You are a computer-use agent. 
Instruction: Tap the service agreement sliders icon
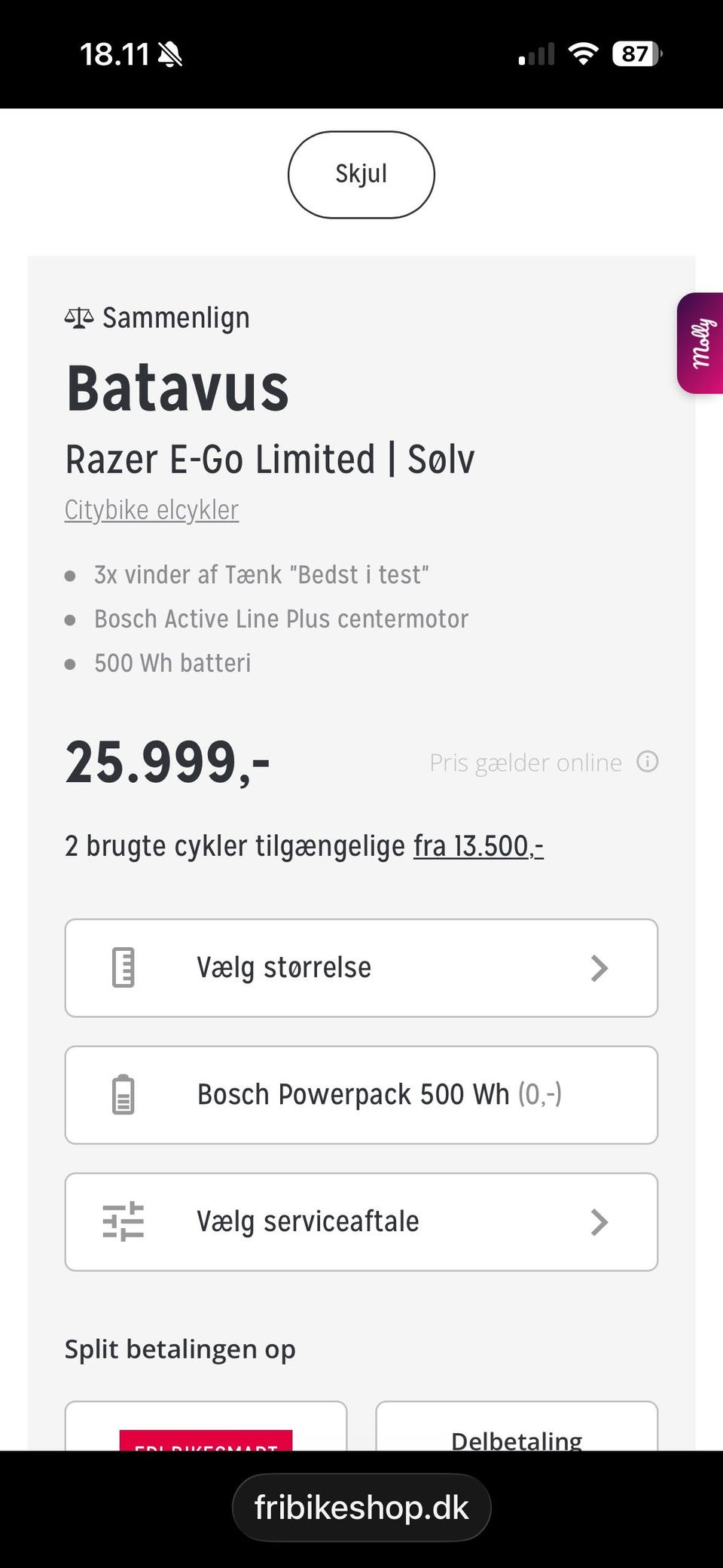(124, 1221)
